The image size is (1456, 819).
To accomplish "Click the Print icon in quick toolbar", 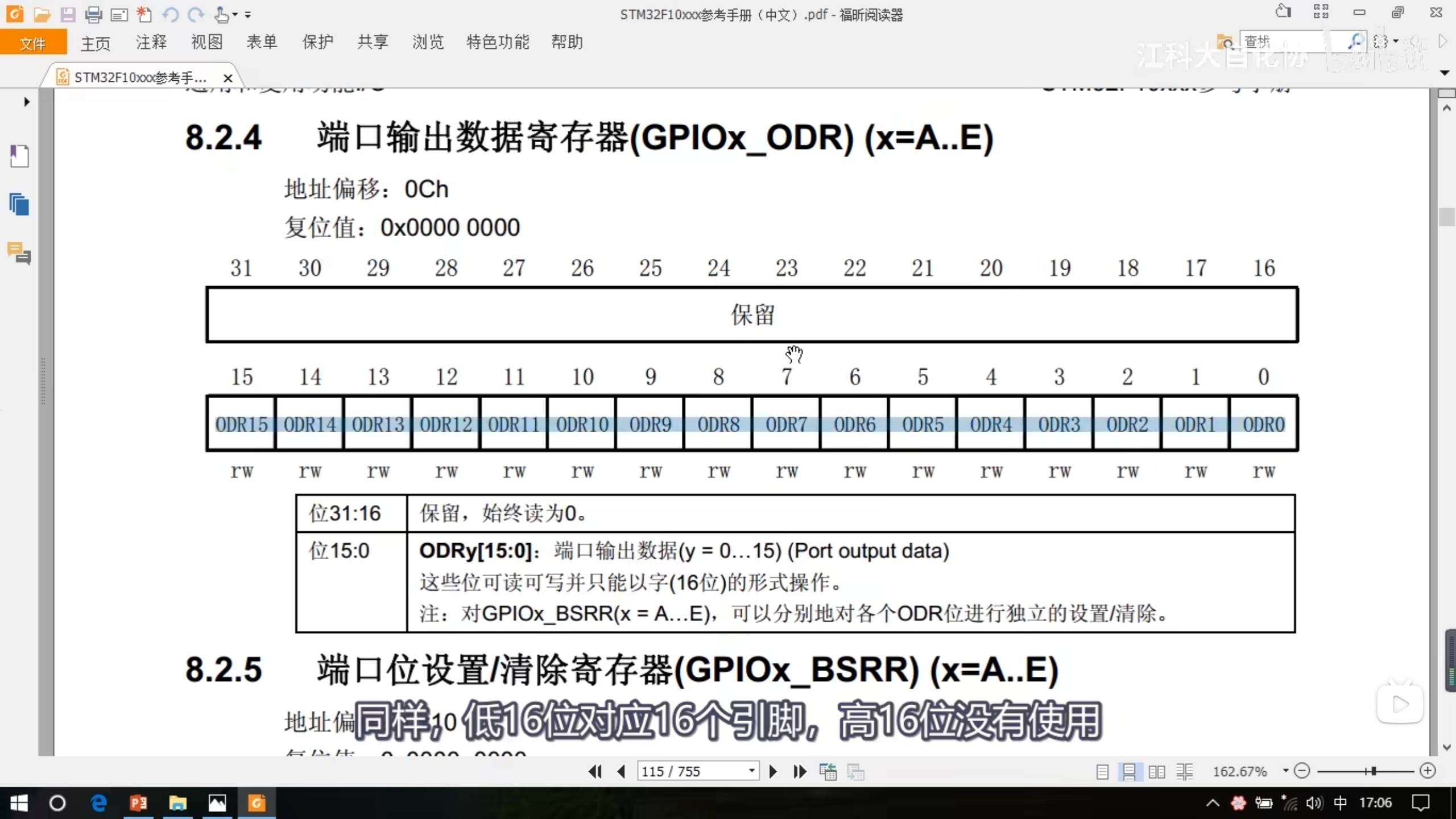I will (x=93, y=14).
